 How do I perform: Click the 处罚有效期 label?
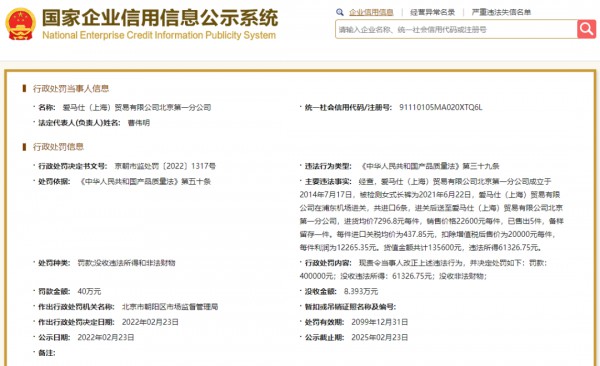tap(324, 322)
